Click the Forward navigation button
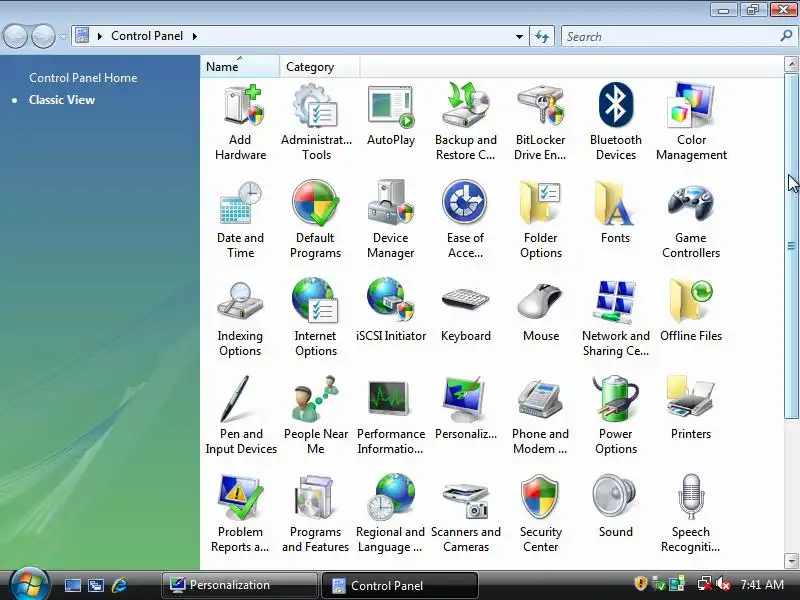The width and height of the screenshot is (800, 600). pyautogui.click(x=43, y=36)
